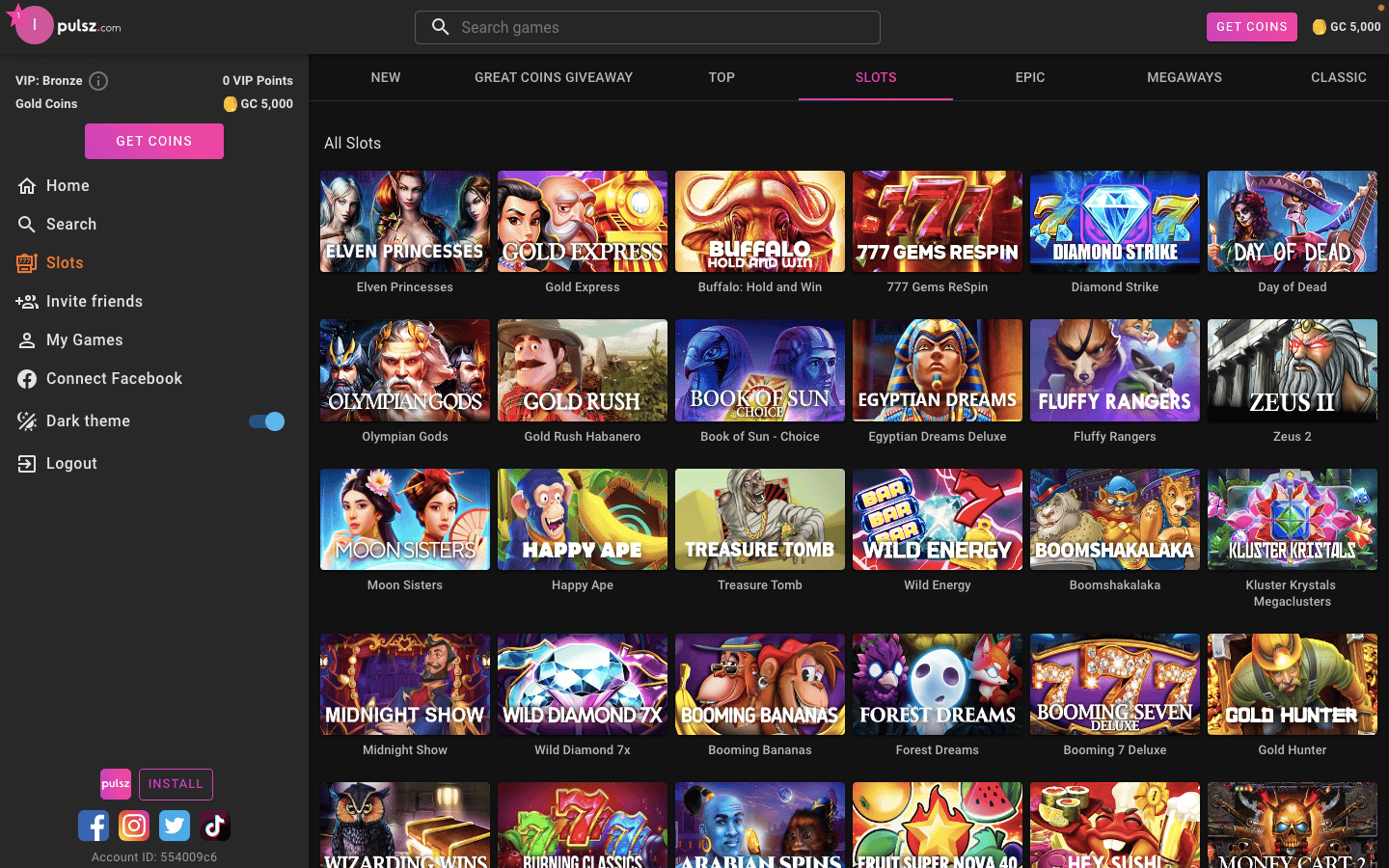This screenshot has height=868, width=1389.
Task: Click the Invite friends icon
Action: tap(26, 301)
